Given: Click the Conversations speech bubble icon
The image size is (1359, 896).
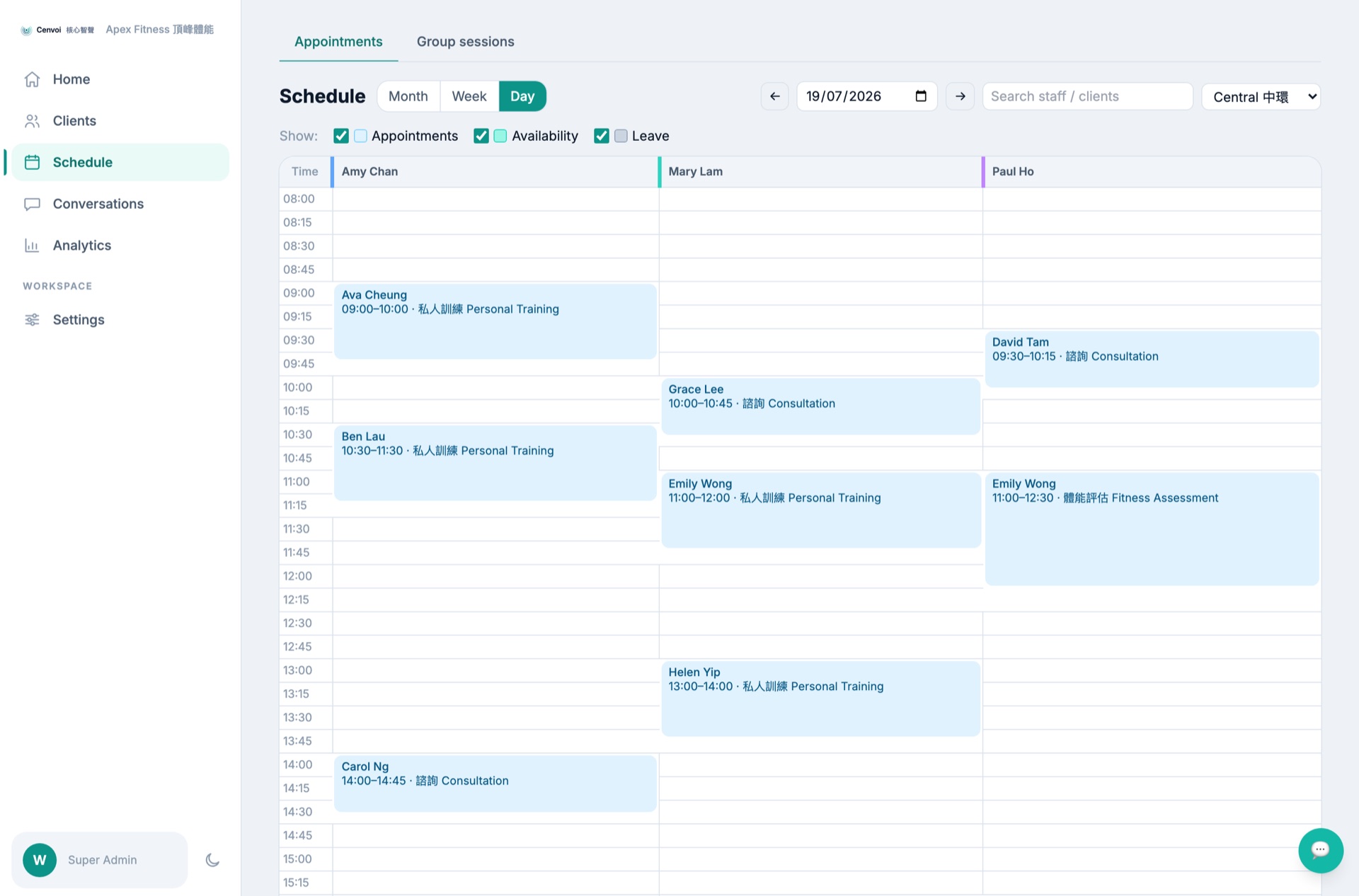Looking at the screenshot, I should (32, 204).
